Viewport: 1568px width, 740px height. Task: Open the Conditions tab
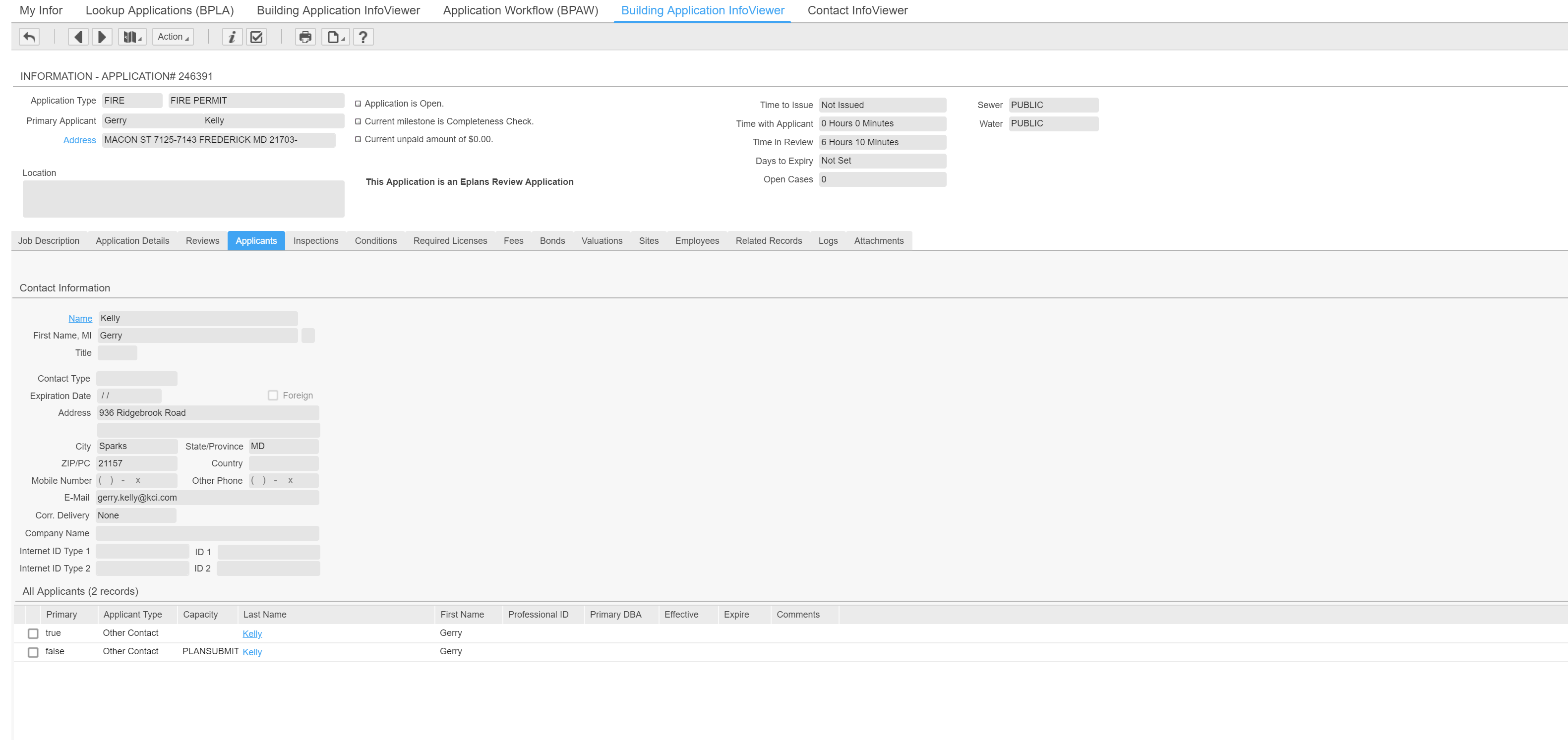pos(375,241)
